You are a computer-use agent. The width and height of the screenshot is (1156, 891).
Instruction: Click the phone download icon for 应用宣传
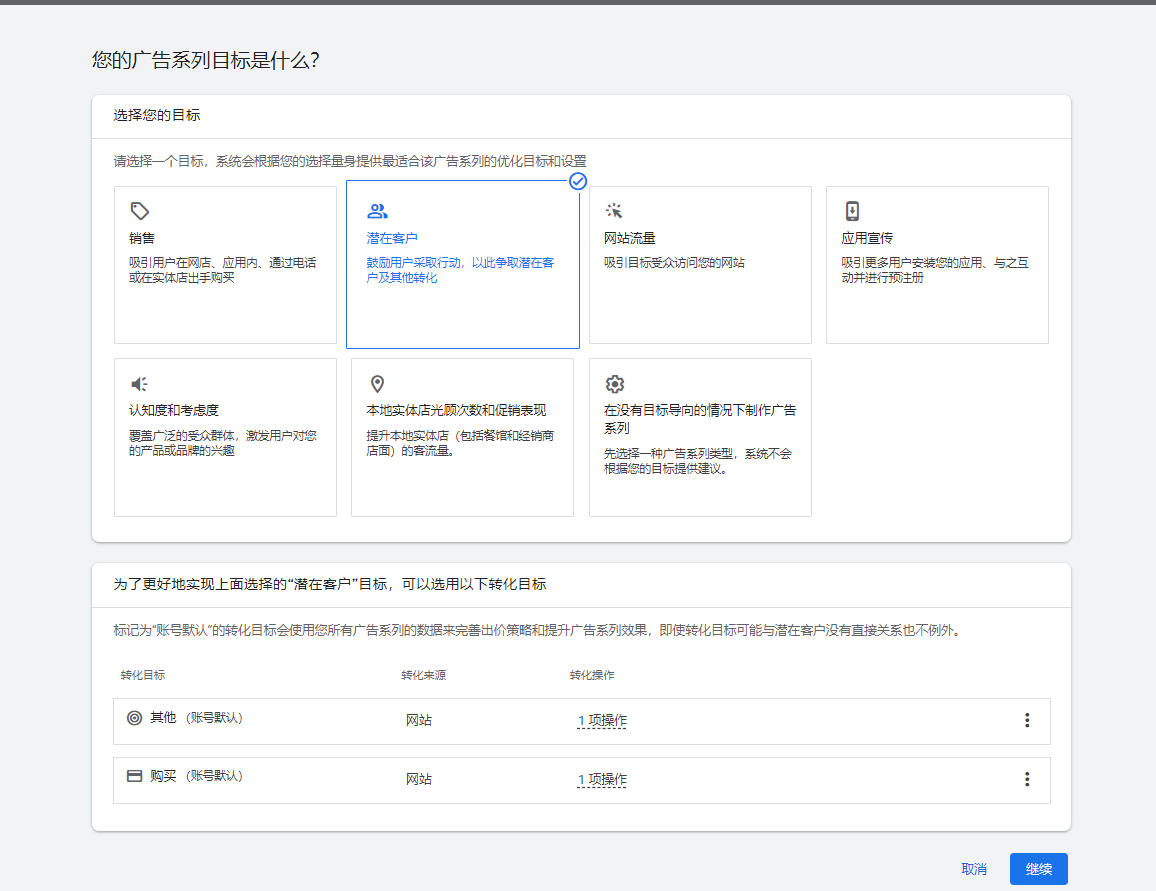coord(852,211)
